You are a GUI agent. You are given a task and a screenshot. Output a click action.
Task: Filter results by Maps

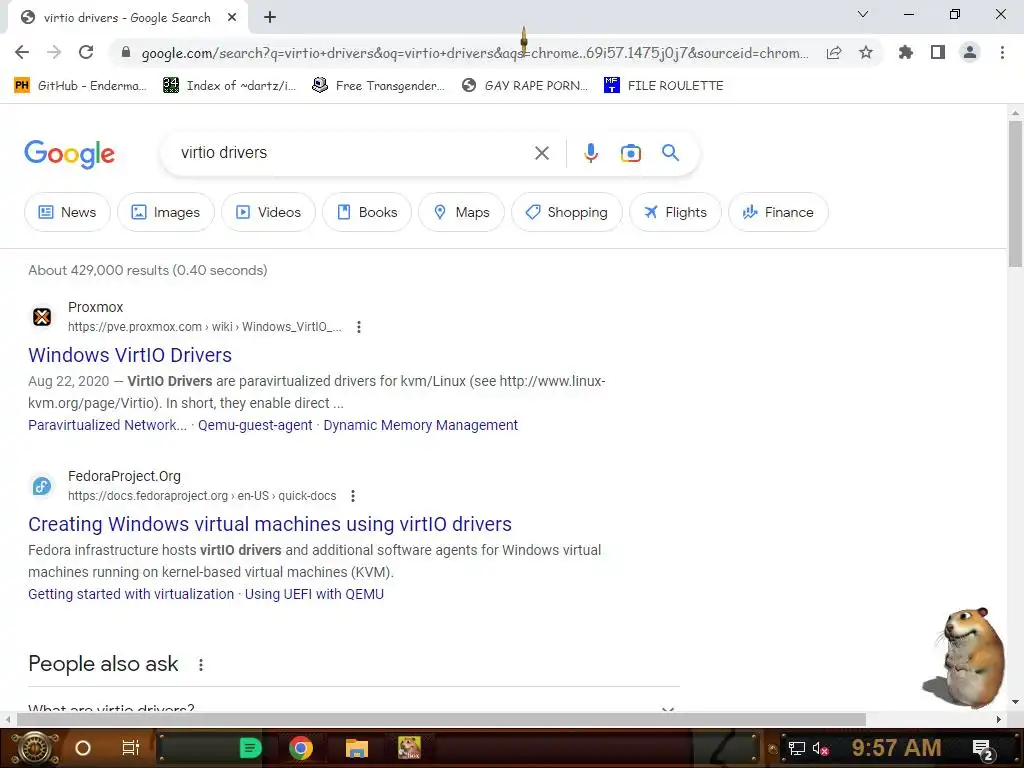point(462,212)
